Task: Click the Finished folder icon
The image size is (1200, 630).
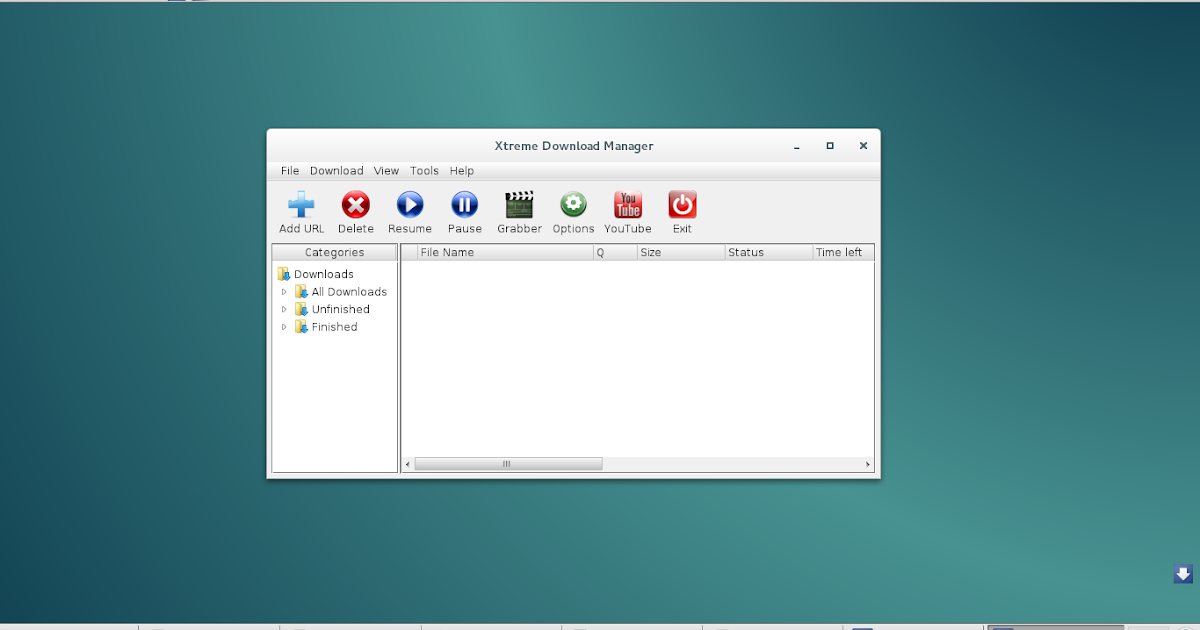Action: [x=301, y=327]
